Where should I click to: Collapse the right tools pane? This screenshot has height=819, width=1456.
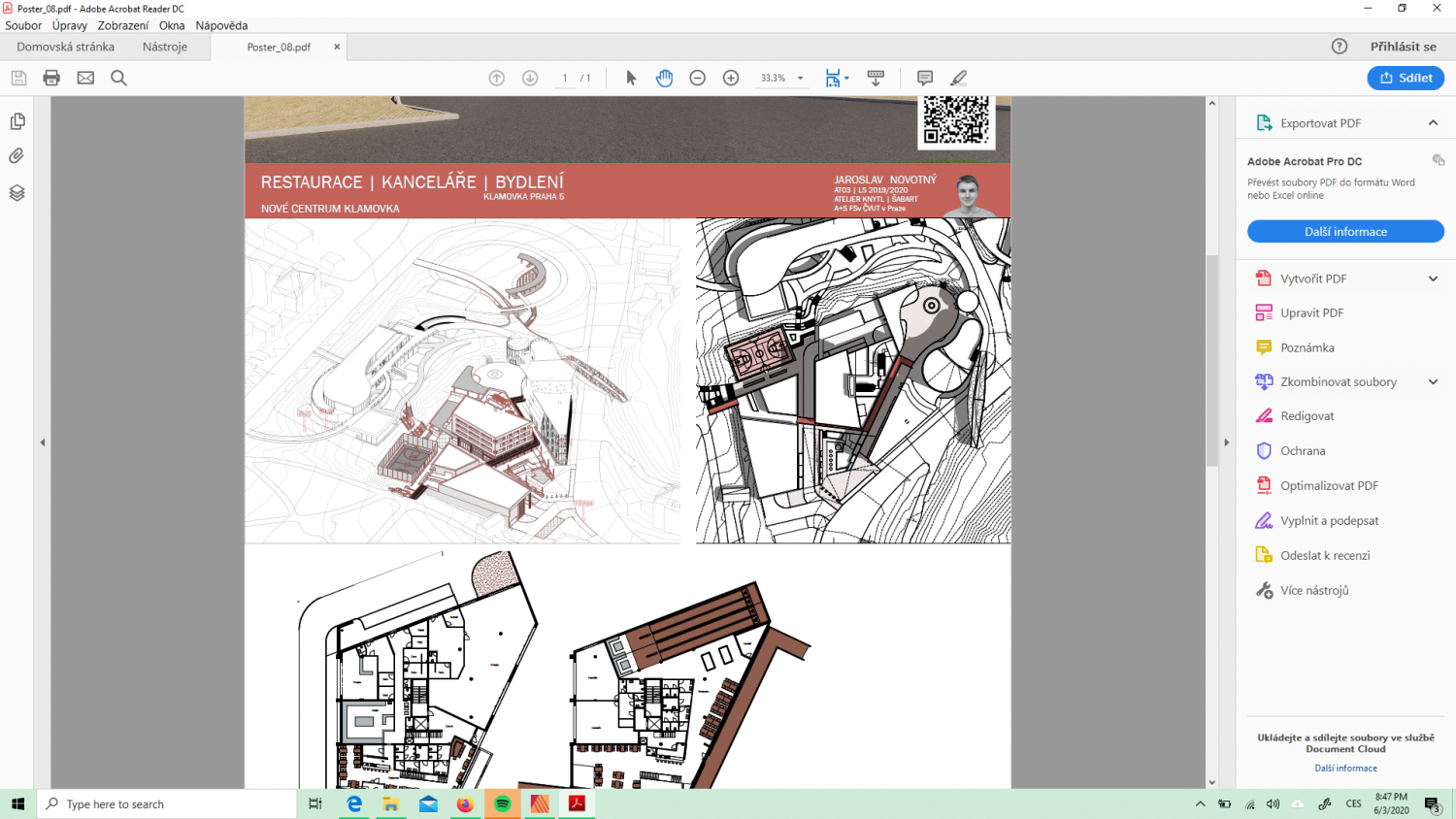click(1226, 442)
